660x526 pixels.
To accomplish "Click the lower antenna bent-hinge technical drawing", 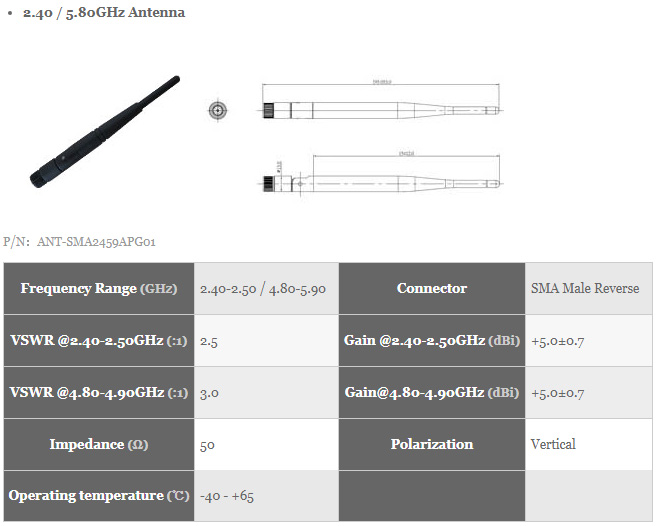I will coord(380,175).
